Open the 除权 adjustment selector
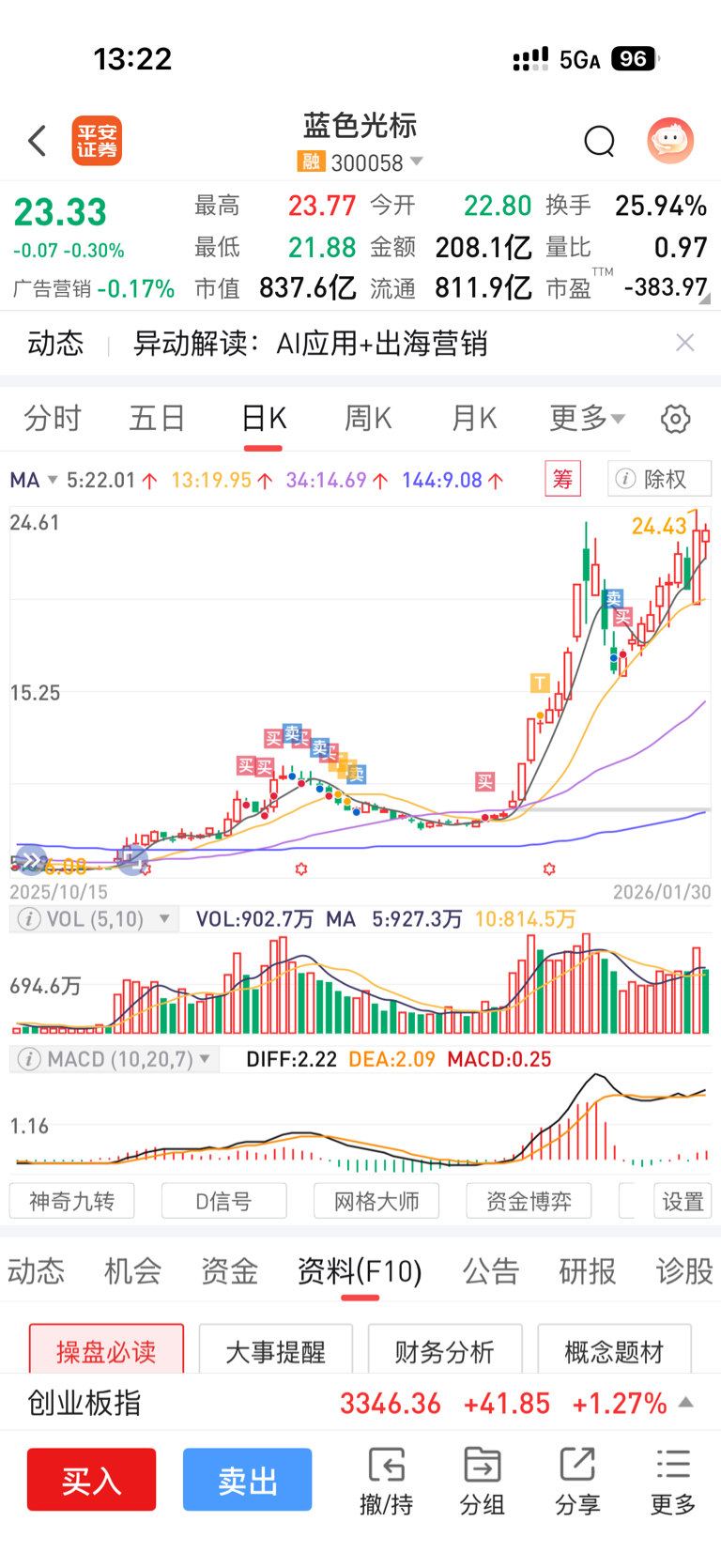Screen dimensions: 721x1568 (x=659, y=479)
